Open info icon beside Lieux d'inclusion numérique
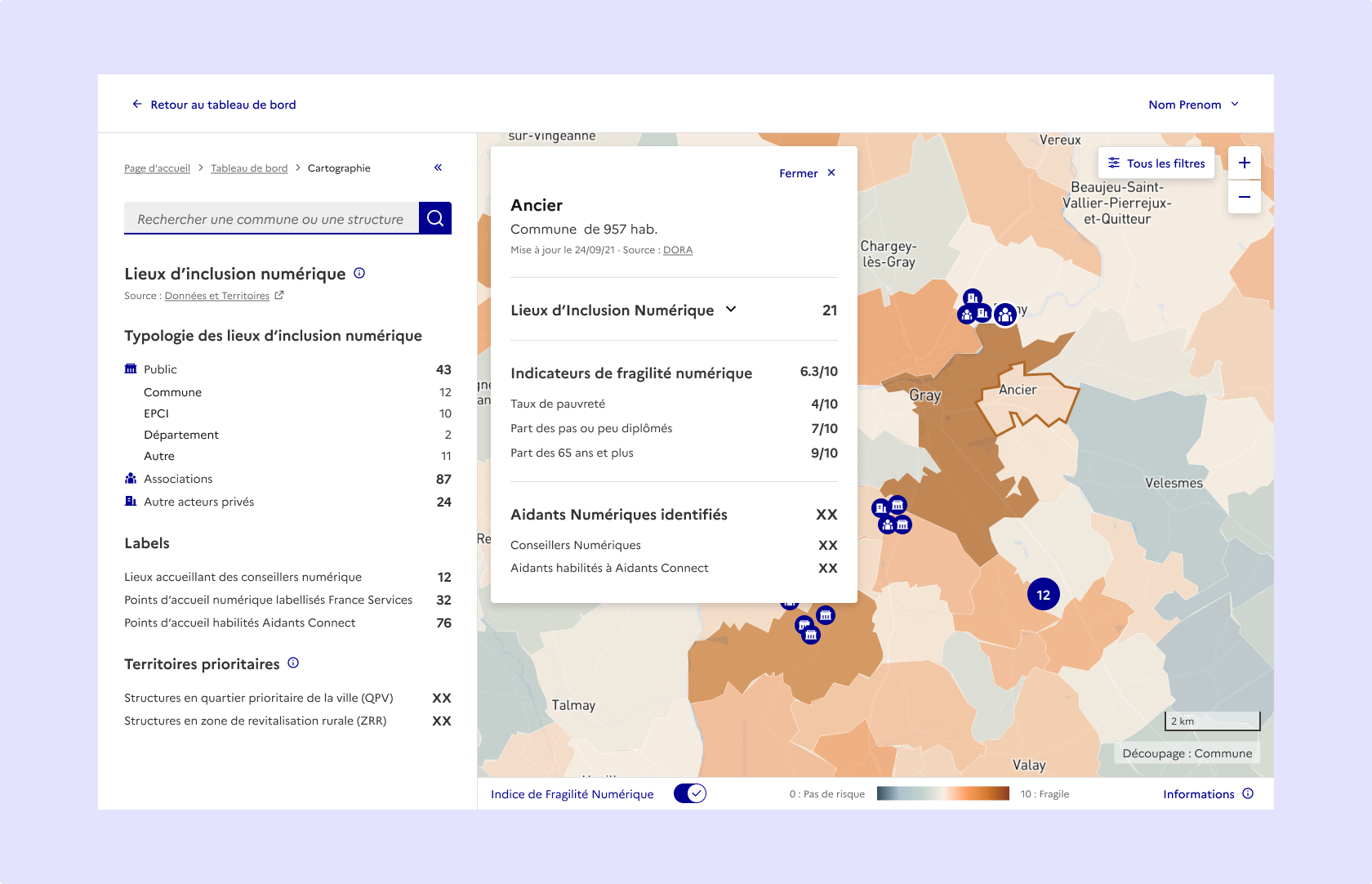 click(x=359, y=274)
